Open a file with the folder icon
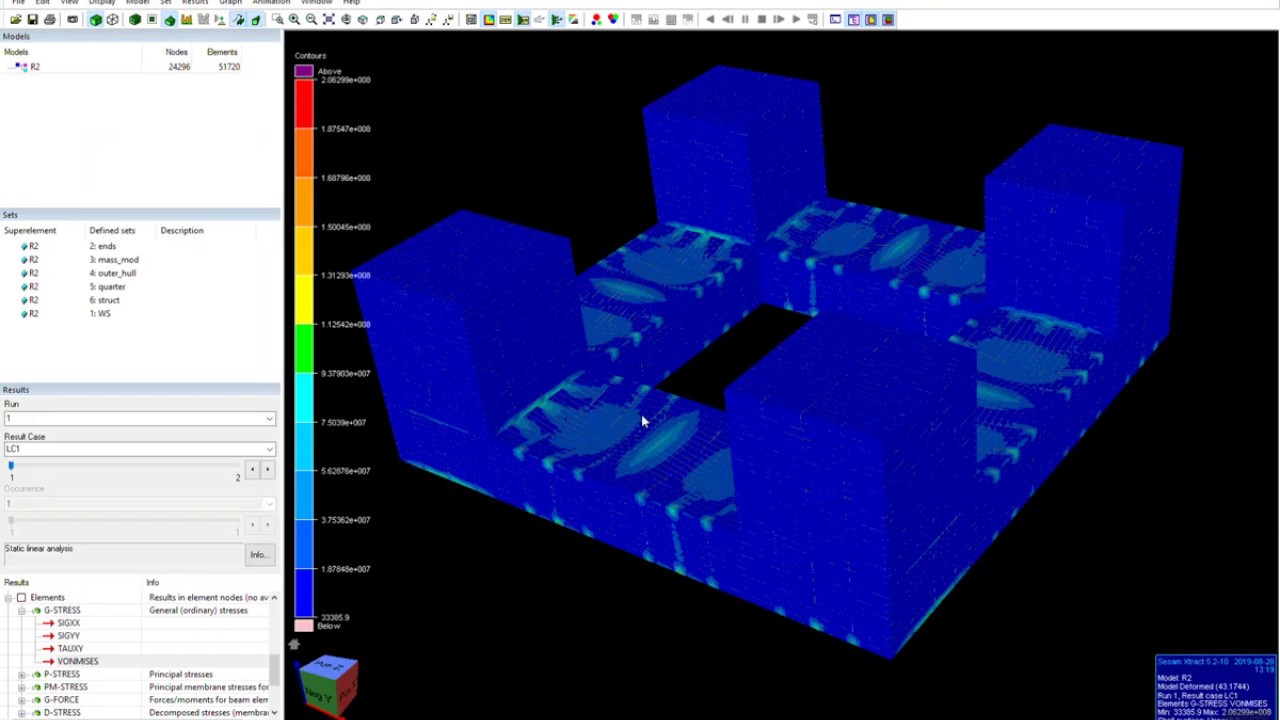 (x=15, y=19)
